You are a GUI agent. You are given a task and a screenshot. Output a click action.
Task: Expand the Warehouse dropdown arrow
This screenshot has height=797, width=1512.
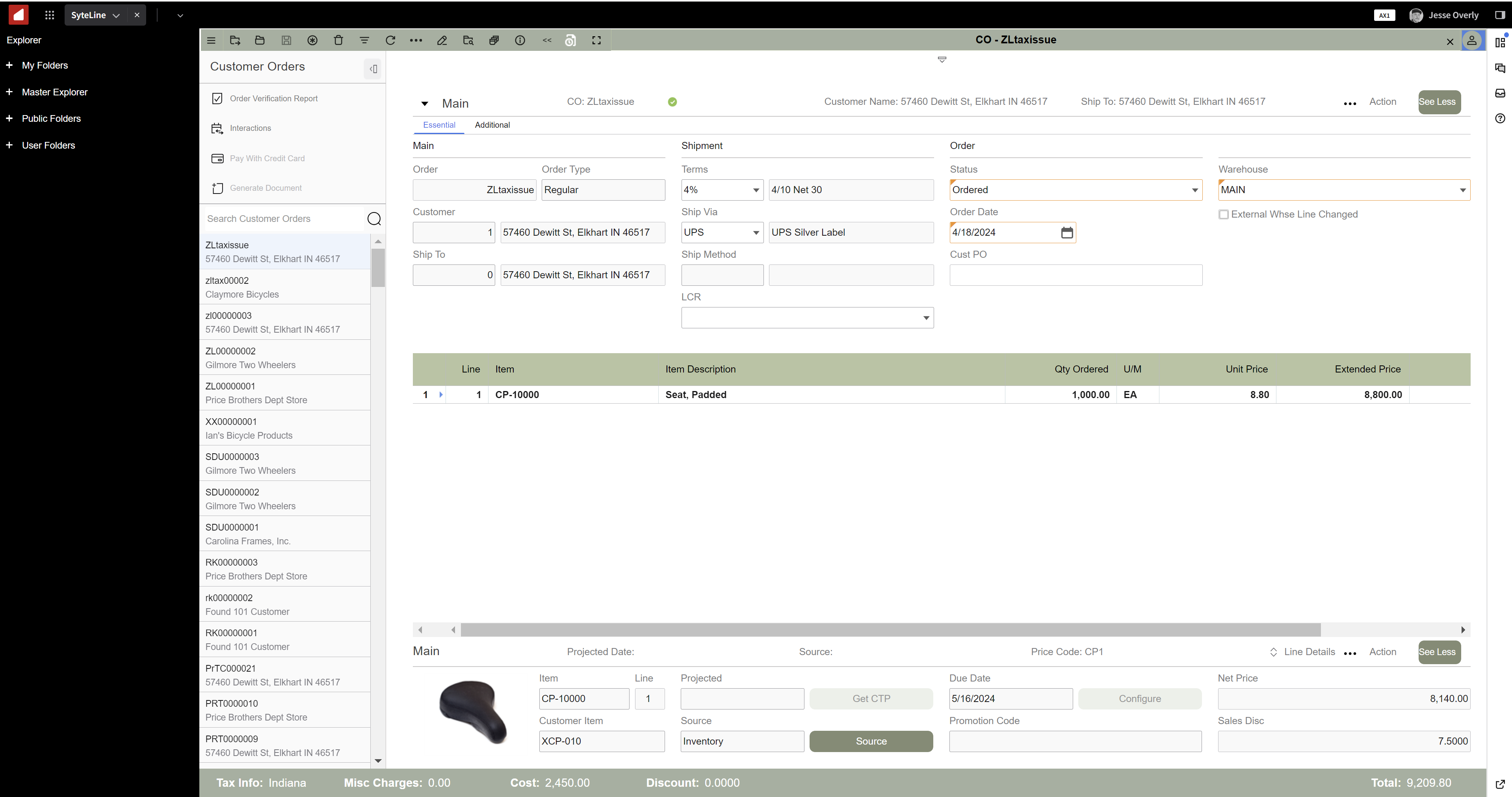click(1462, 190)
